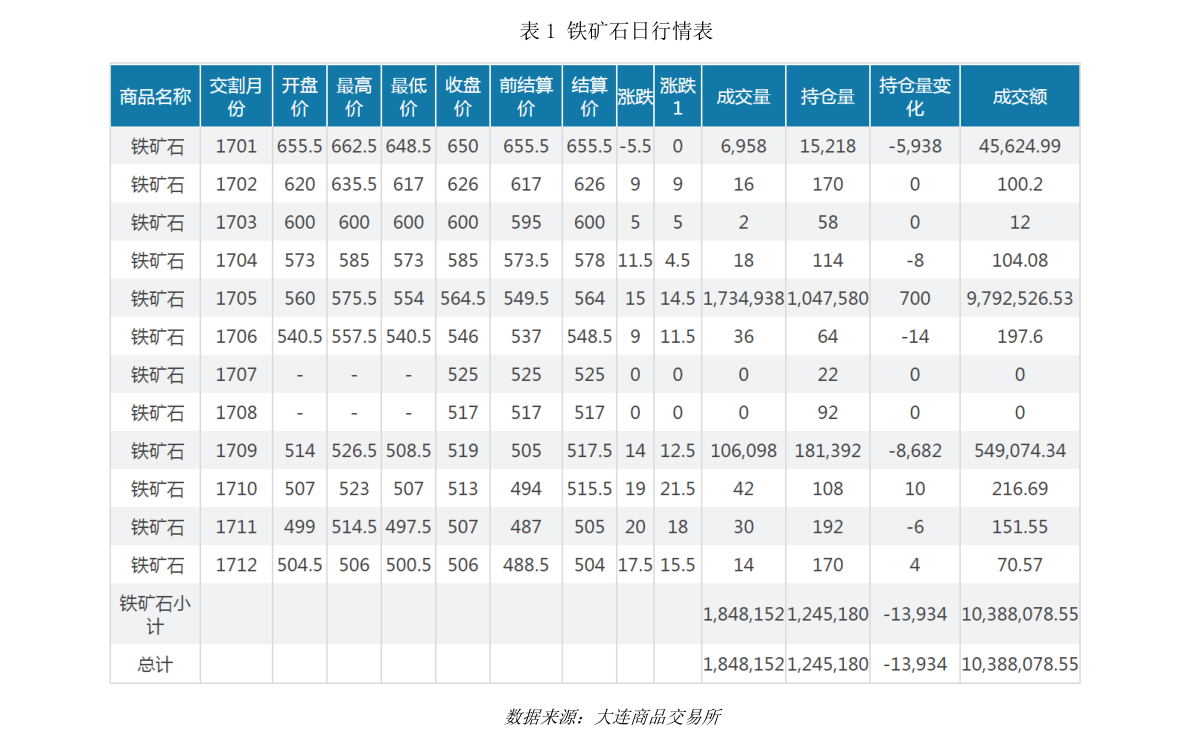This screenshot has width=1191, height=746.
Task: Click delivery month cell "1705"
Action: (236, 298)
